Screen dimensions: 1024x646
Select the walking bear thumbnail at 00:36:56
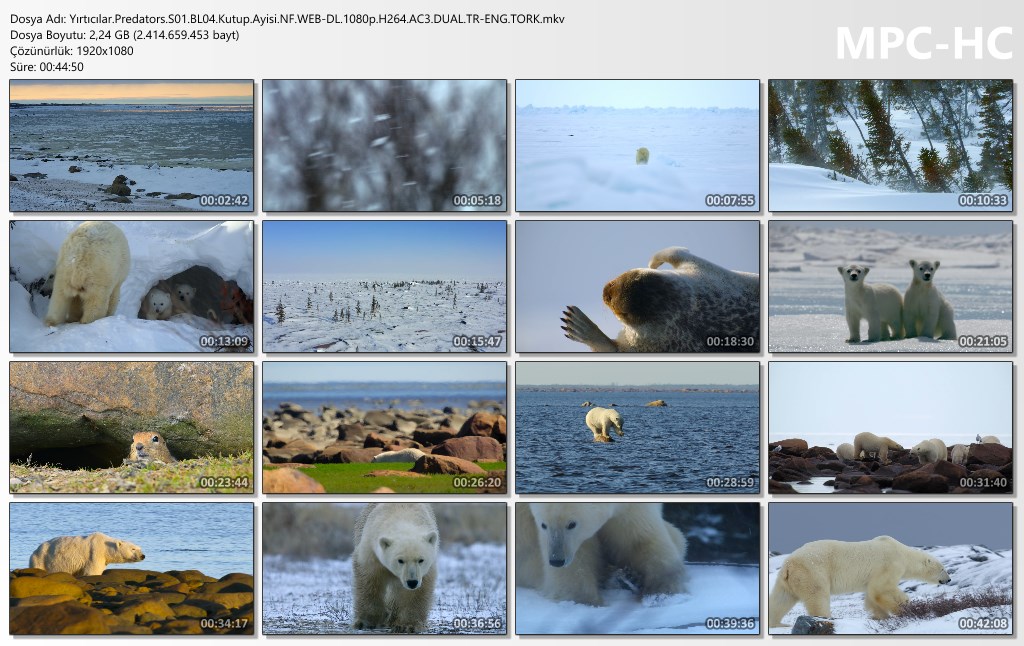pyautogui.click(x=385, y=569)
